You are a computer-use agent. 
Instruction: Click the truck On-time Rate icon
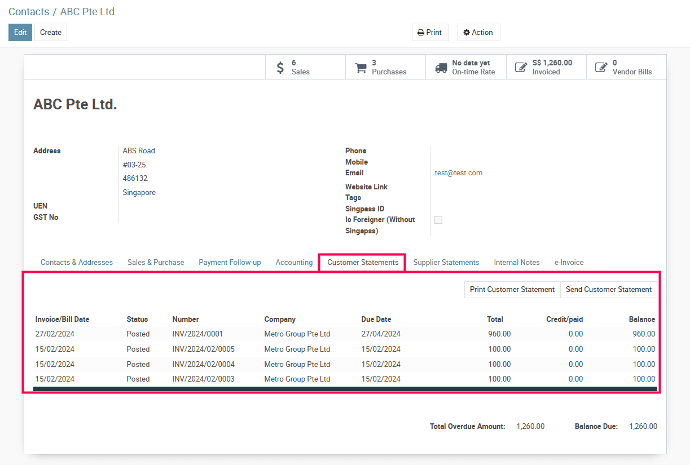pyautogui.click(x=441, y=68)
